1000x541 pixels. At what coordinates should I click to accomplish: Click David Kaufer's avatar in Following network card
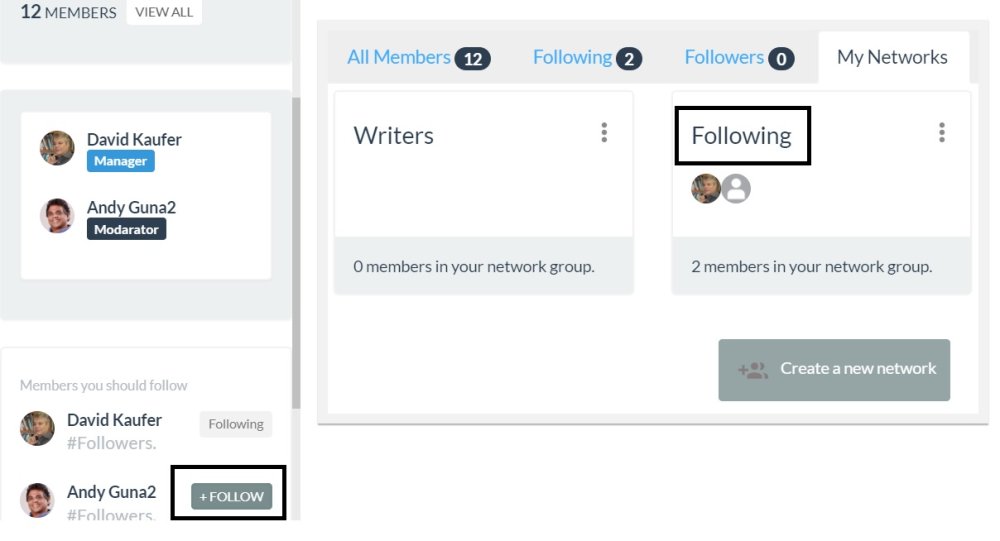click(705, 189)
